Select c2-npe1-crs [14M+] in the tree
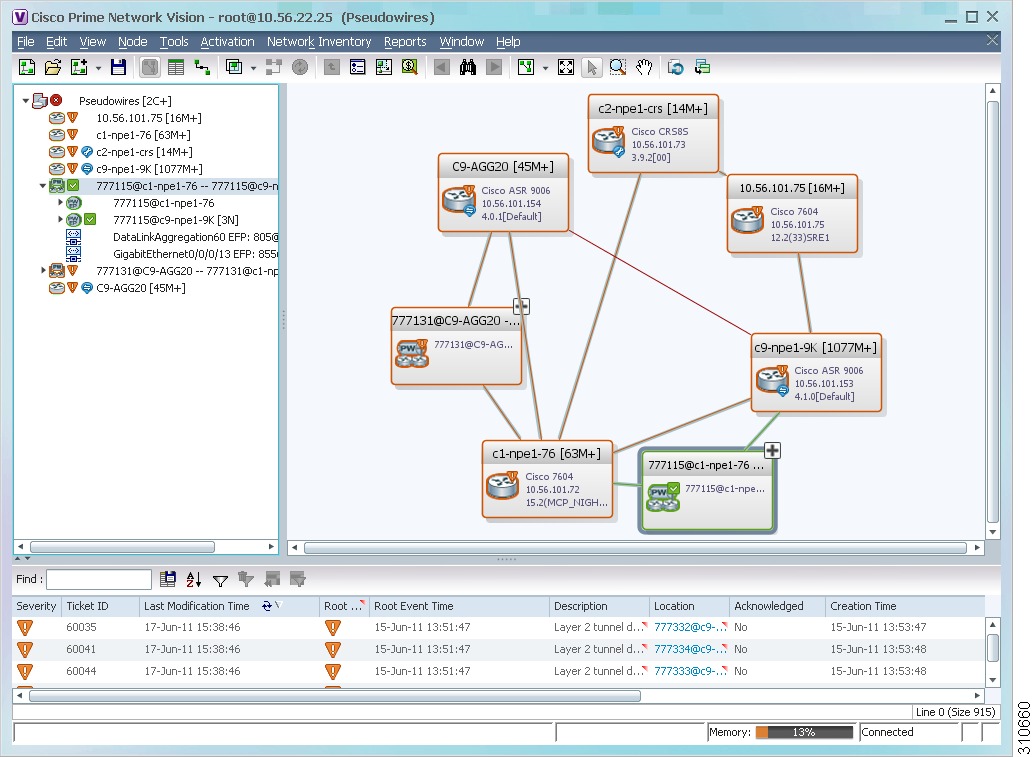Screen dimensions: 1033x757 pyautogui.click(x=144, y=152)
